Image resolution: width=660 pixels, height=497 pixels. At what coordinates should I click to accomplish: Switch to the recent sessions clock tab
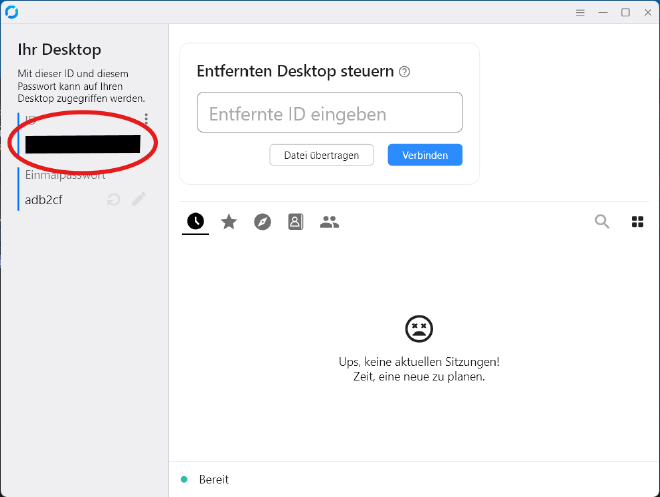pyautogui.click(x=195, y=221)
